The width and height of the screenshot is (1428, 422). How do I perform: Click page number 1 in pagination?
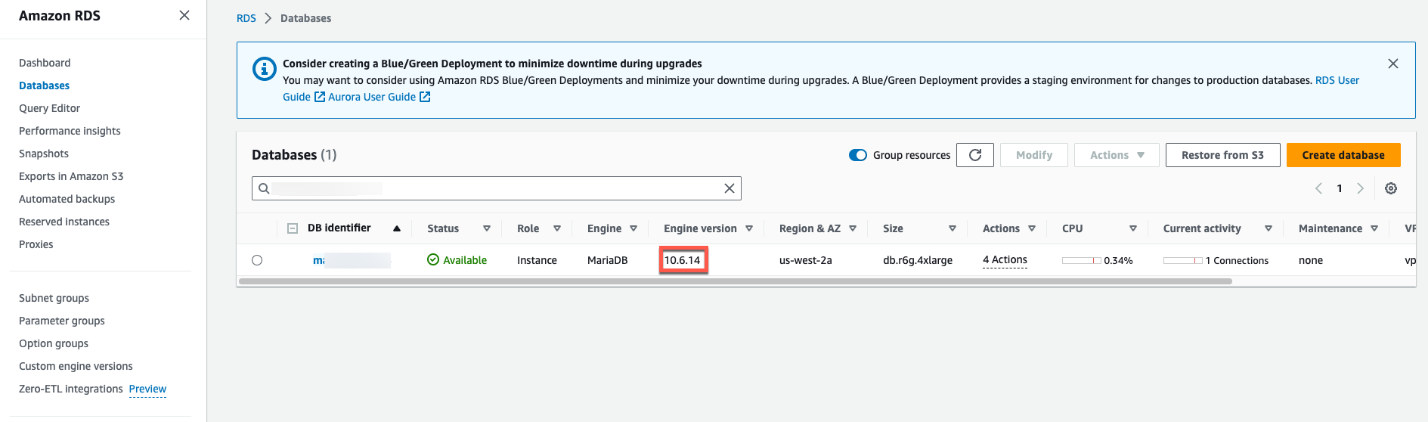point(1340,188)
